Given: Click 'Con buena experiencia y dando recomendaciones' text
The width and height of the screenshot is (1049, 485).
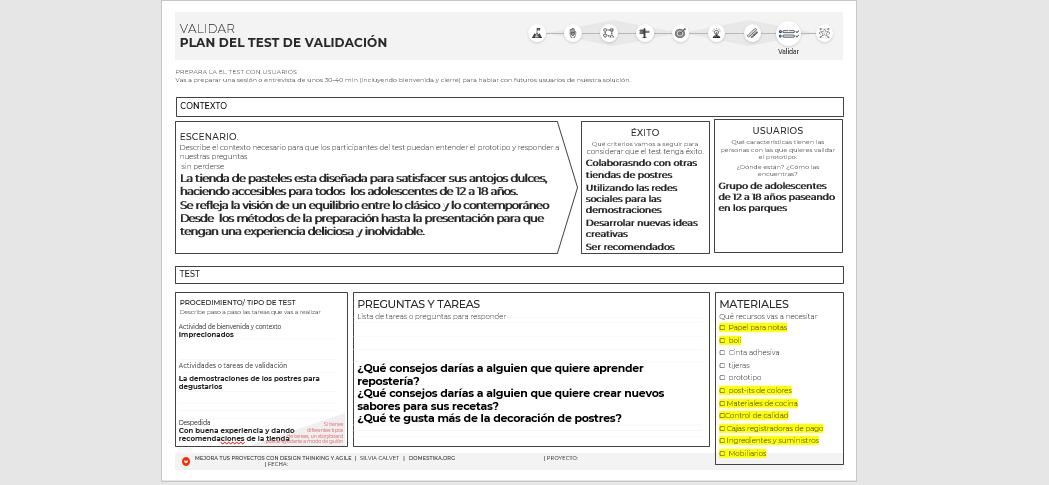Looking at the screenshot, I should pos(236,435).
